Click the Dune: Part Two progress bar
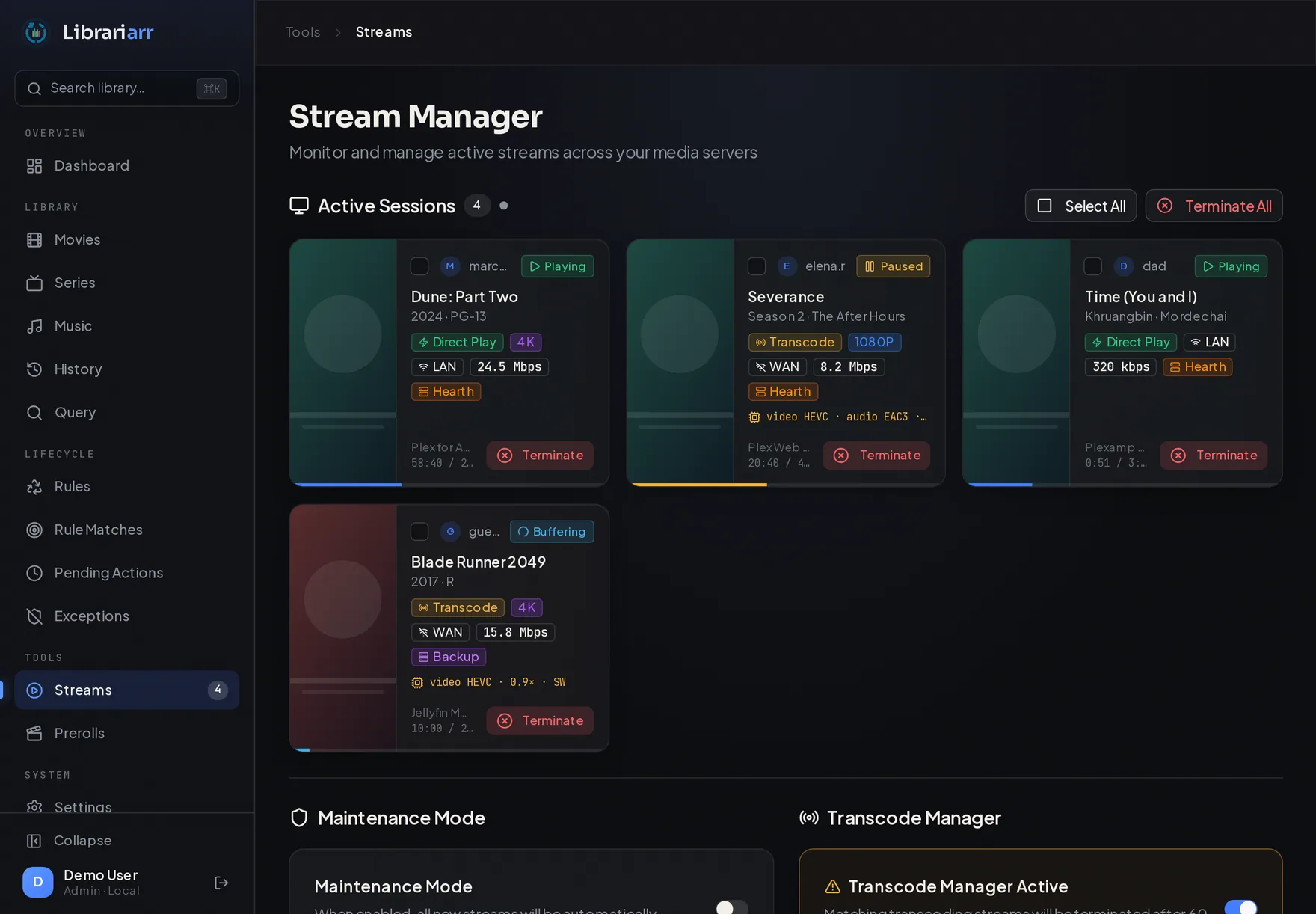 449,485
